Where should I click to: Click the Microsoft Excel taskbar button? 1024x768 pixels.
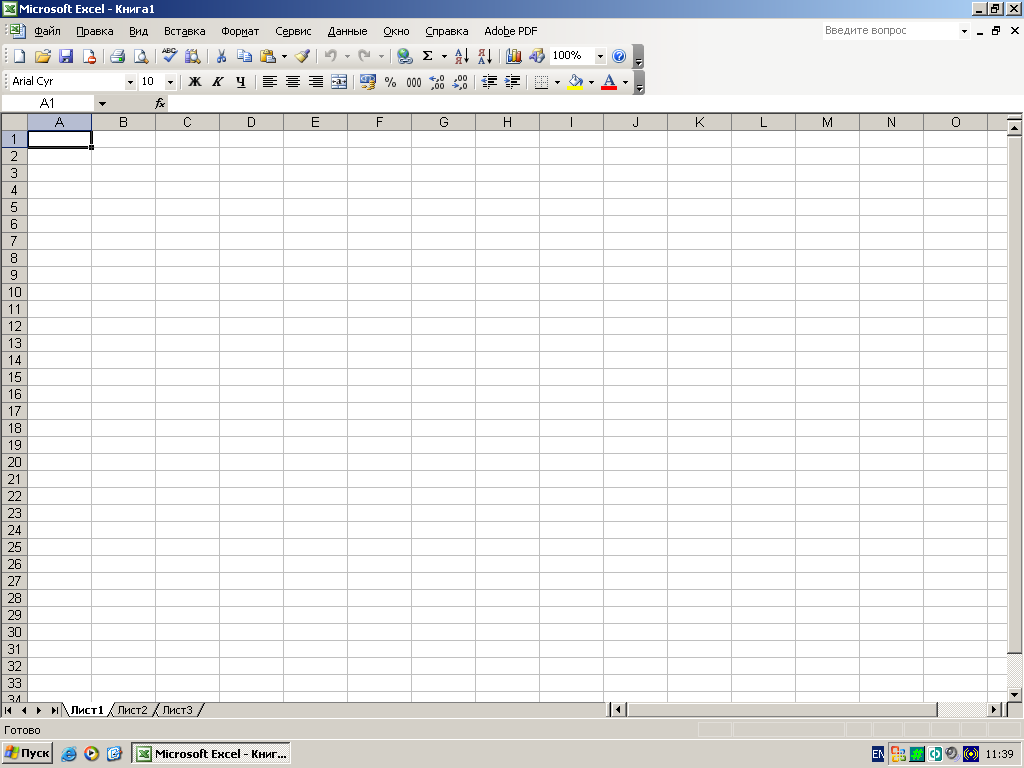[211, 754]
